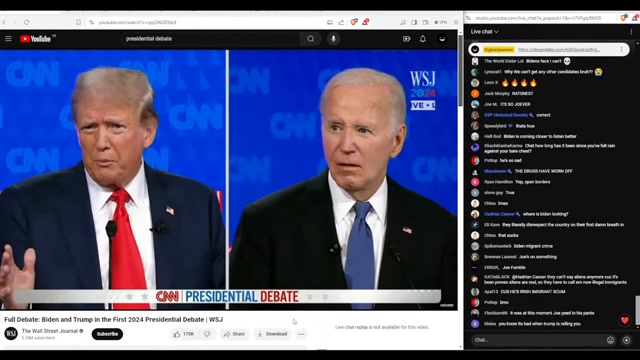The image size is (640, 360).
Task: Go to the YouTube home logo
Action: pyautogui.click(x=36, y=39)
